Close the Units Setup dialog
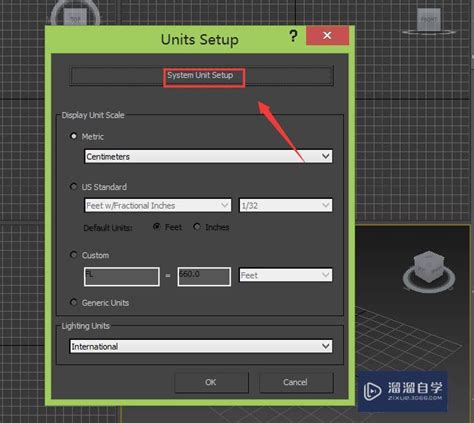The height and width of the screenshot is (423, 474). (x=327, y=35)
